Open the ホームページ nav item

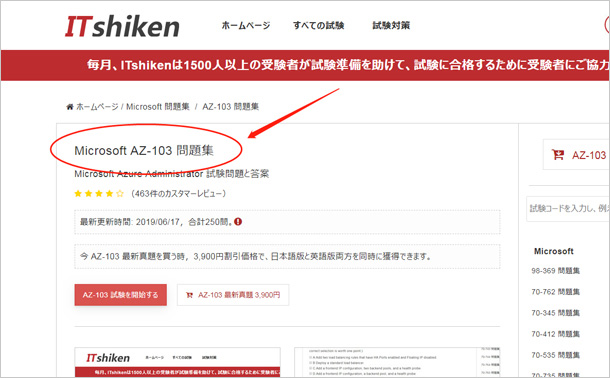coord(245,26)
